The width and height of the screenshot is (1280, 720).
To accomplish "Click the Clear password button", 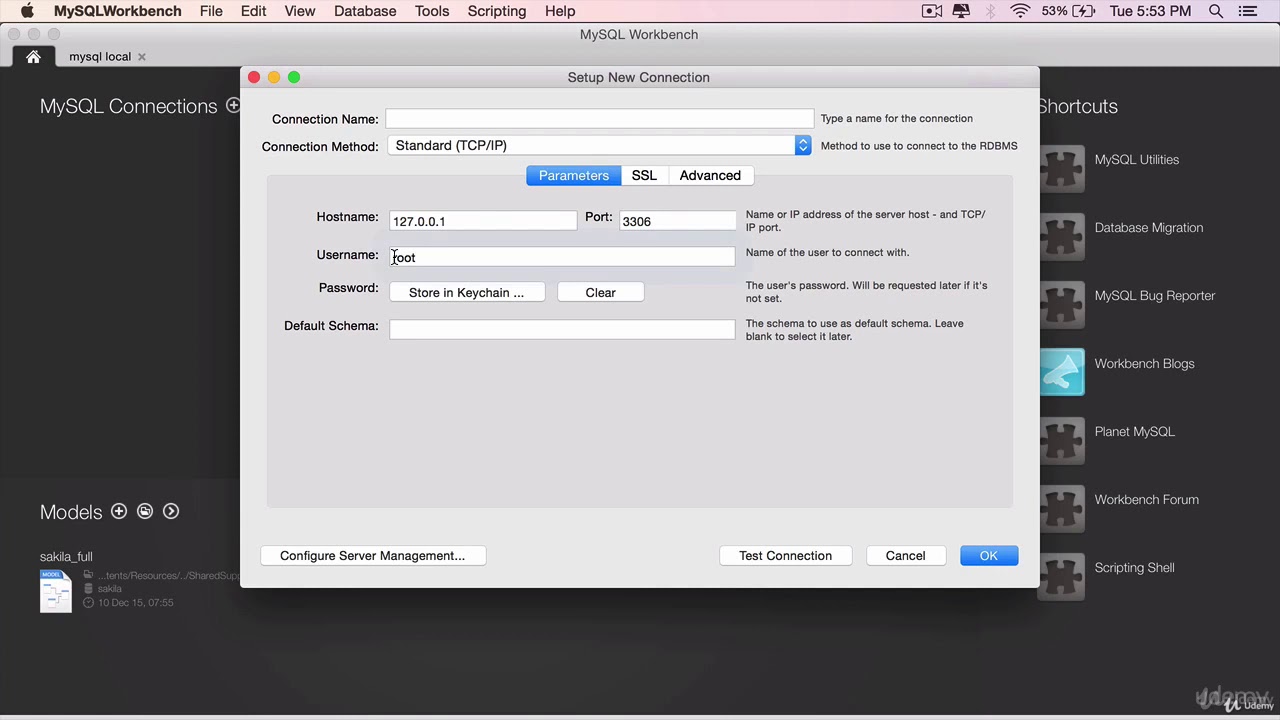I will [x=600, y=292].
